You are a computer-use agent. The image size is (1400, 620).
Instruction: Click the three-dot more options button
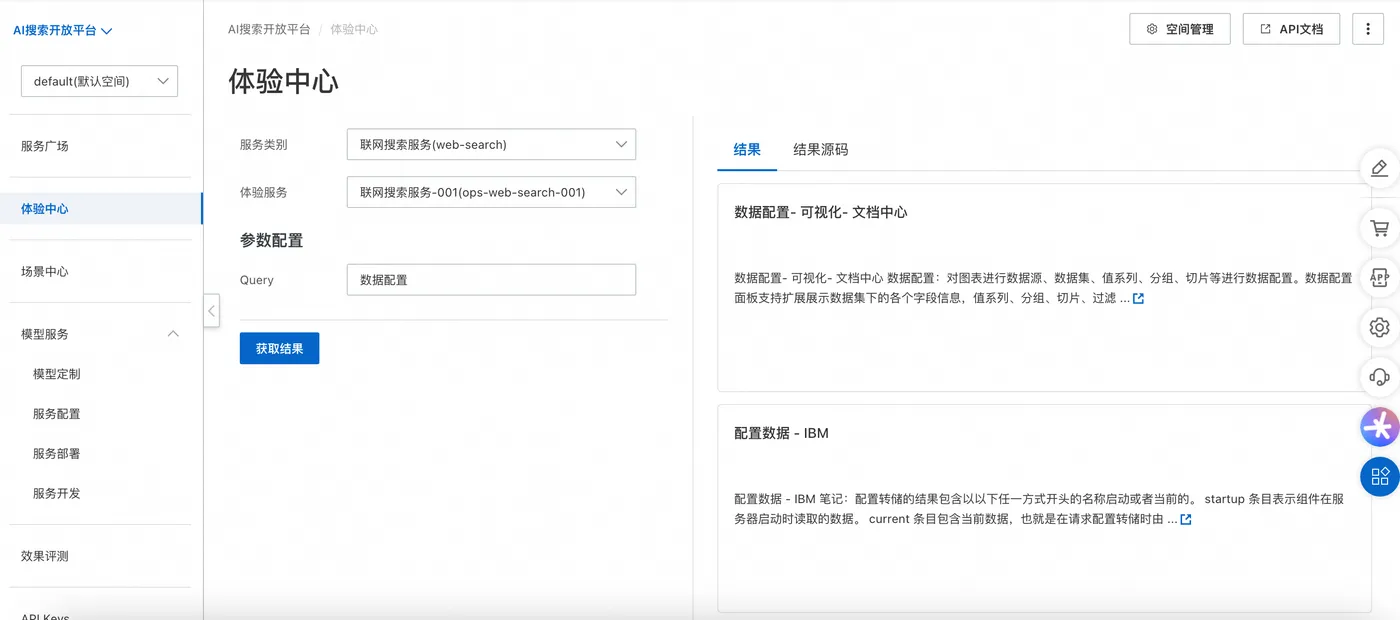pyautogui.click(x=1368, y=29)
